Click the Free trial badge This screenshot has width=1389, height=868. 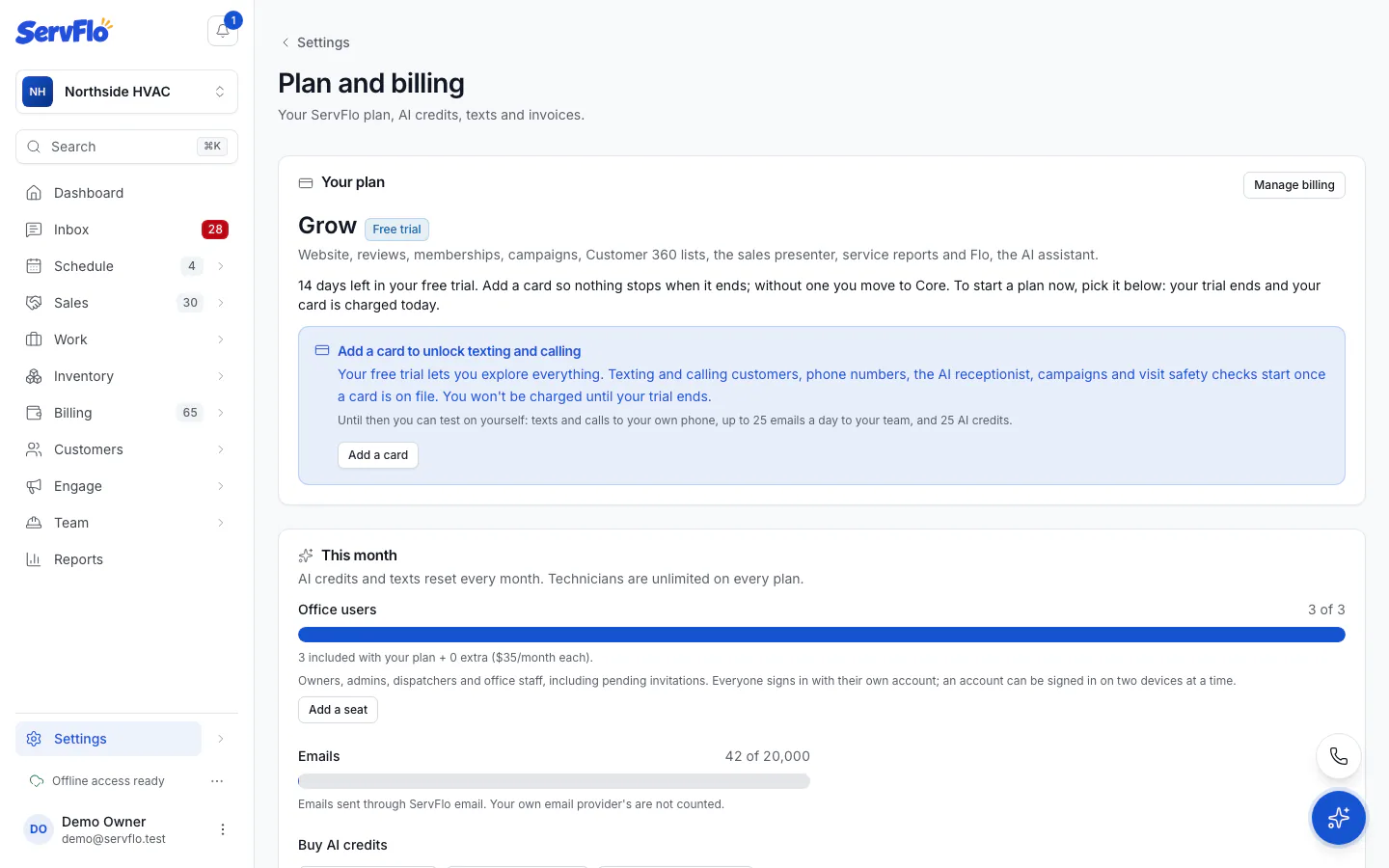pyautogui.click(x=396, y=230)
